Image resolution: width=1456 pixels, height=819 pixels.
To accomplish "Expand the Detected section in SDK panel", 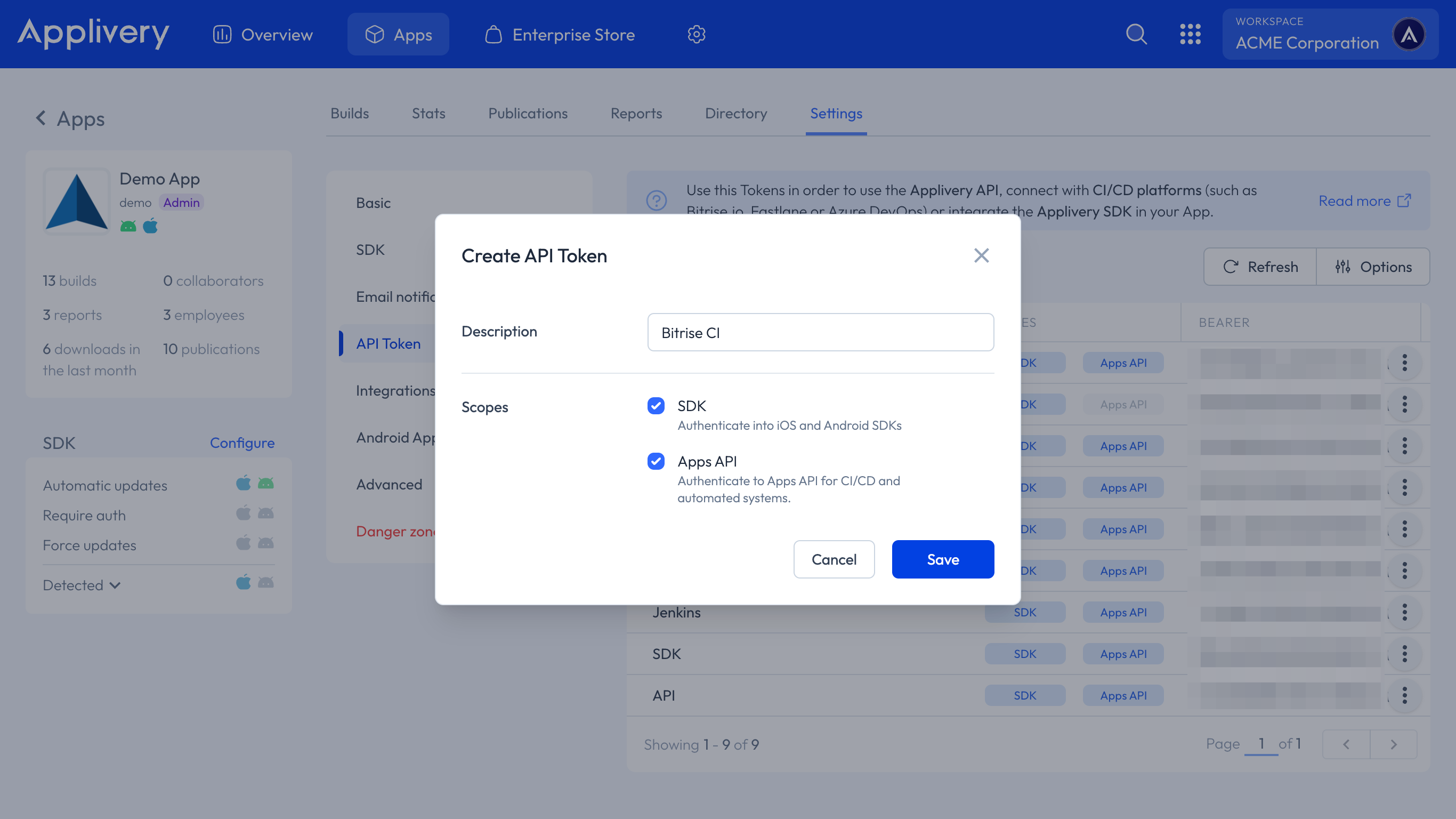I will [x=81, y=585].
